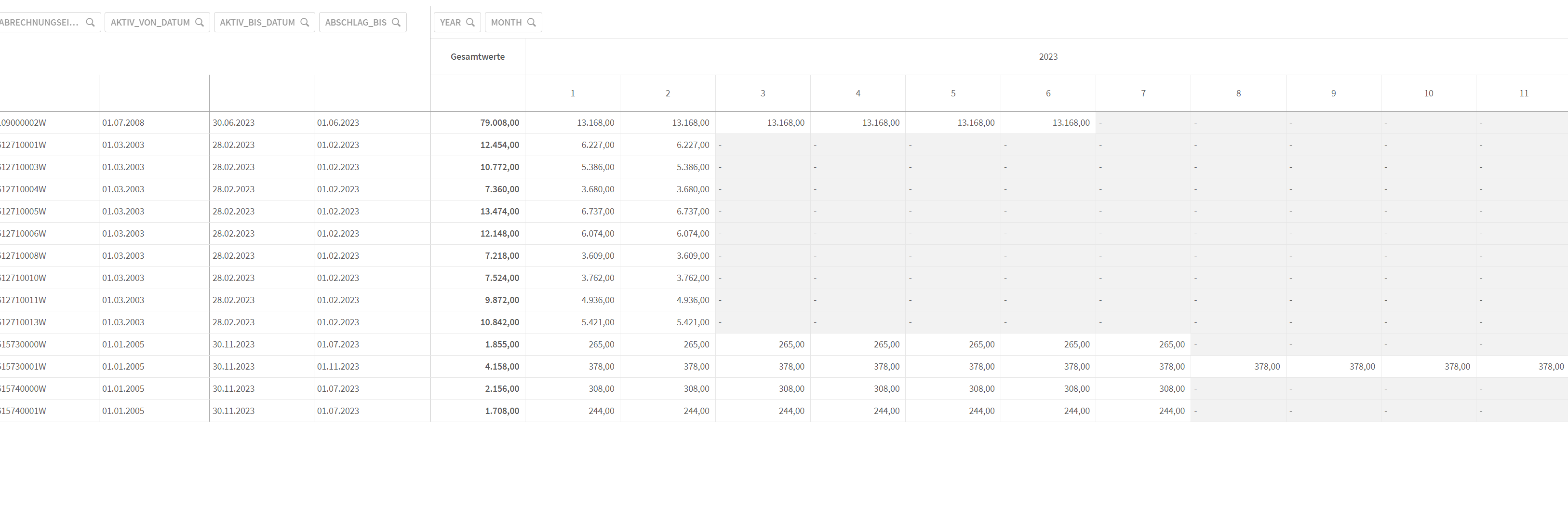Select the AKTIV_VON_DATUM column header
The image size is (1568, 532).
tap(150, 23)
